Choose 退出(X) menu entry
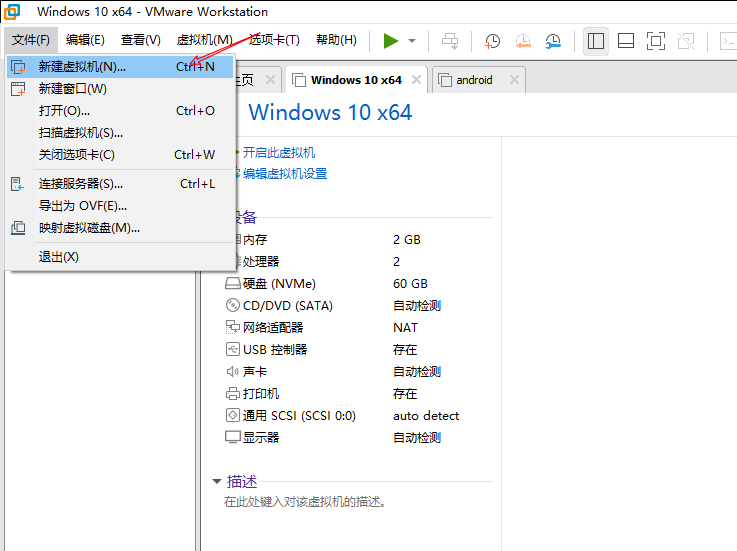Screen dimensions: 737x551 120,257
